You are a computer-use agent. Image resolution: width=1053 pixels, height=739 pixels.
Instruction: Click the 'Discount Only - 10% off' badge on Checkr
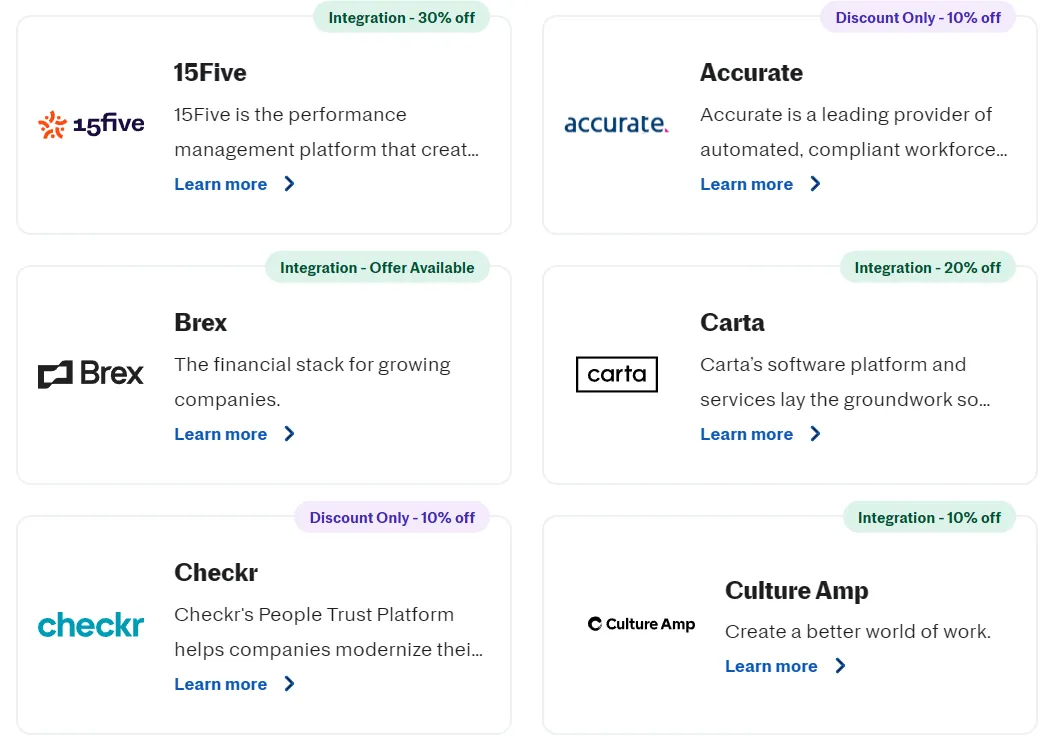[x=392, y=517]
